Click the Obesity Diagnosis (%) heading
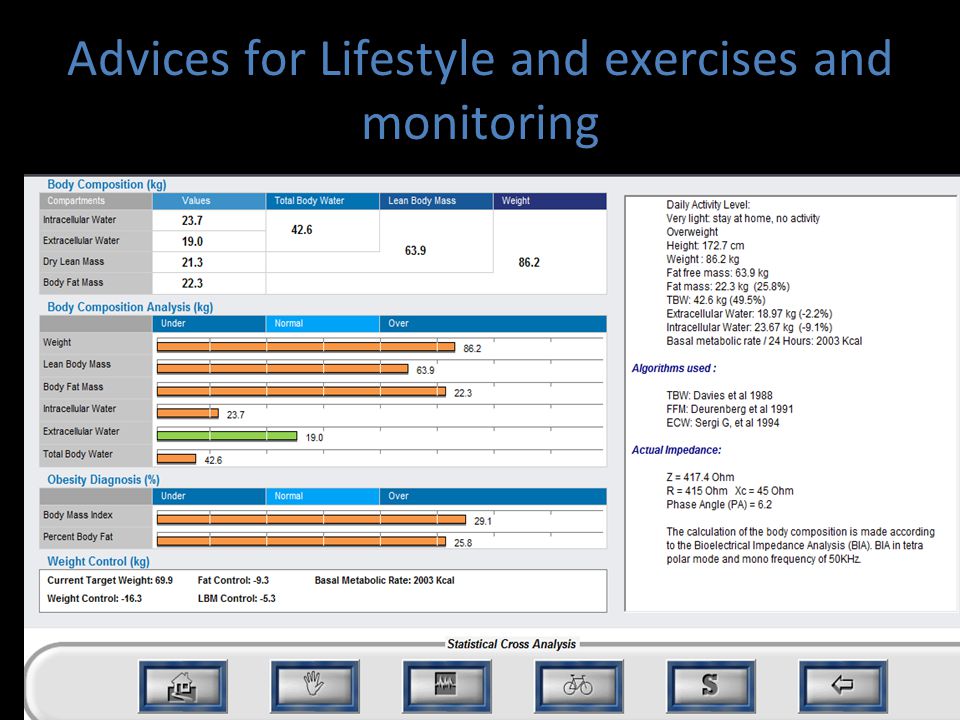 coord(103,479)
